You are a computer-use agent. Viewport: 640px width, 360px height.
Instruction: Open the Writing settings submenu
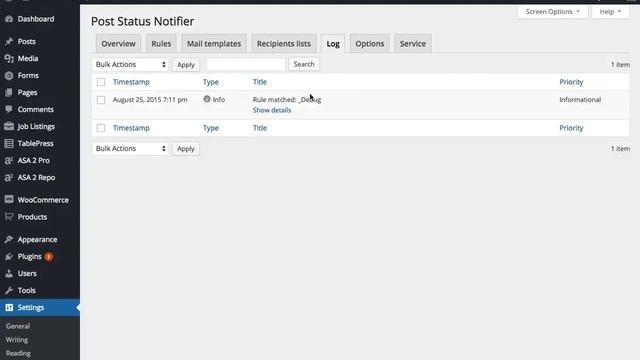(x=17, y=340)
